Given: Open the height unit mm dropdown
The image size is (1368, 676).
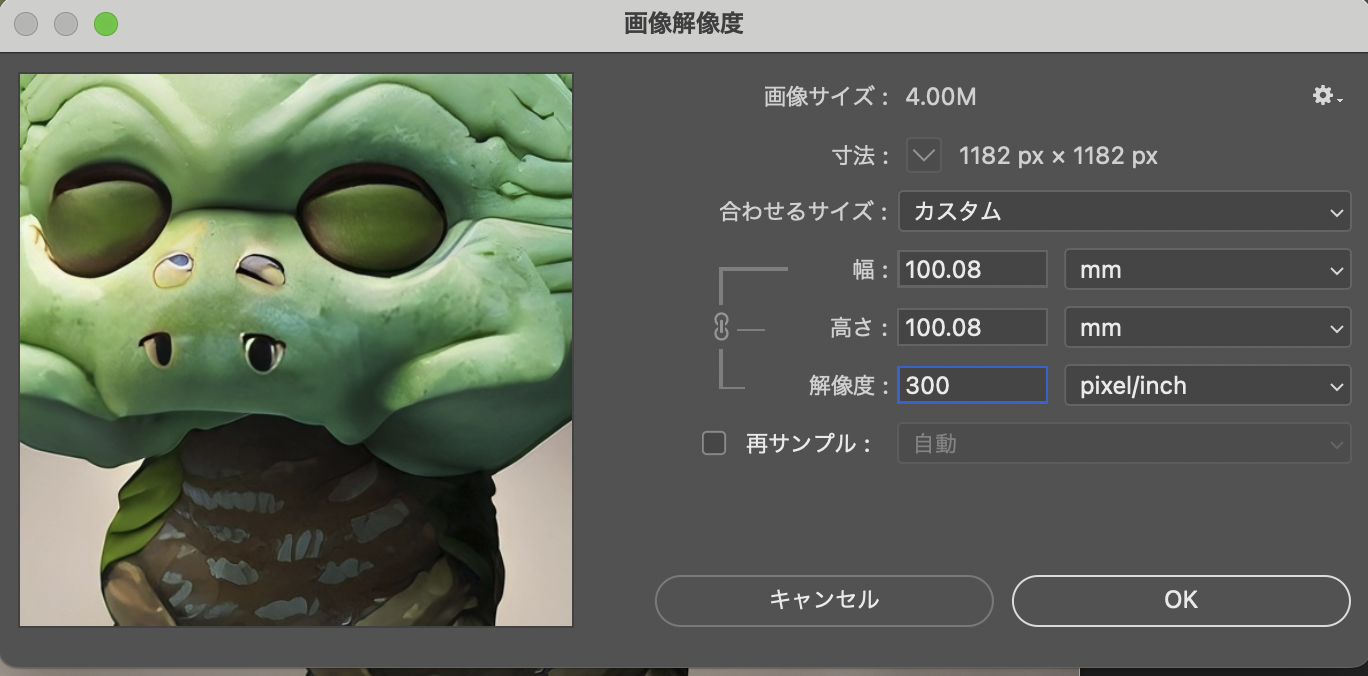Looking at the screenshot, I should click(1207, 327).
